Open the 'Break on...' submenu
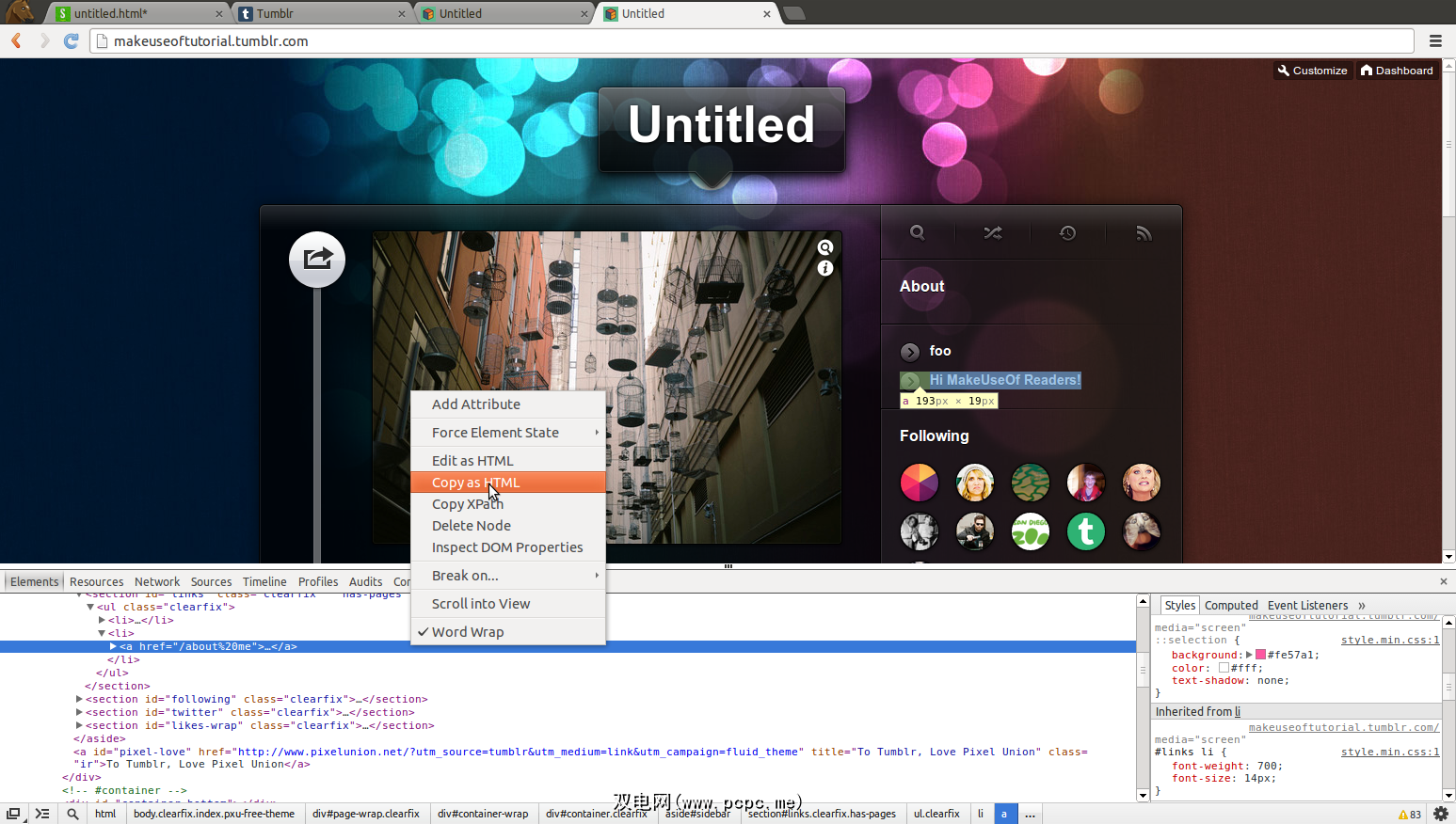This screenshot has width=1456, height=824. 508,576
